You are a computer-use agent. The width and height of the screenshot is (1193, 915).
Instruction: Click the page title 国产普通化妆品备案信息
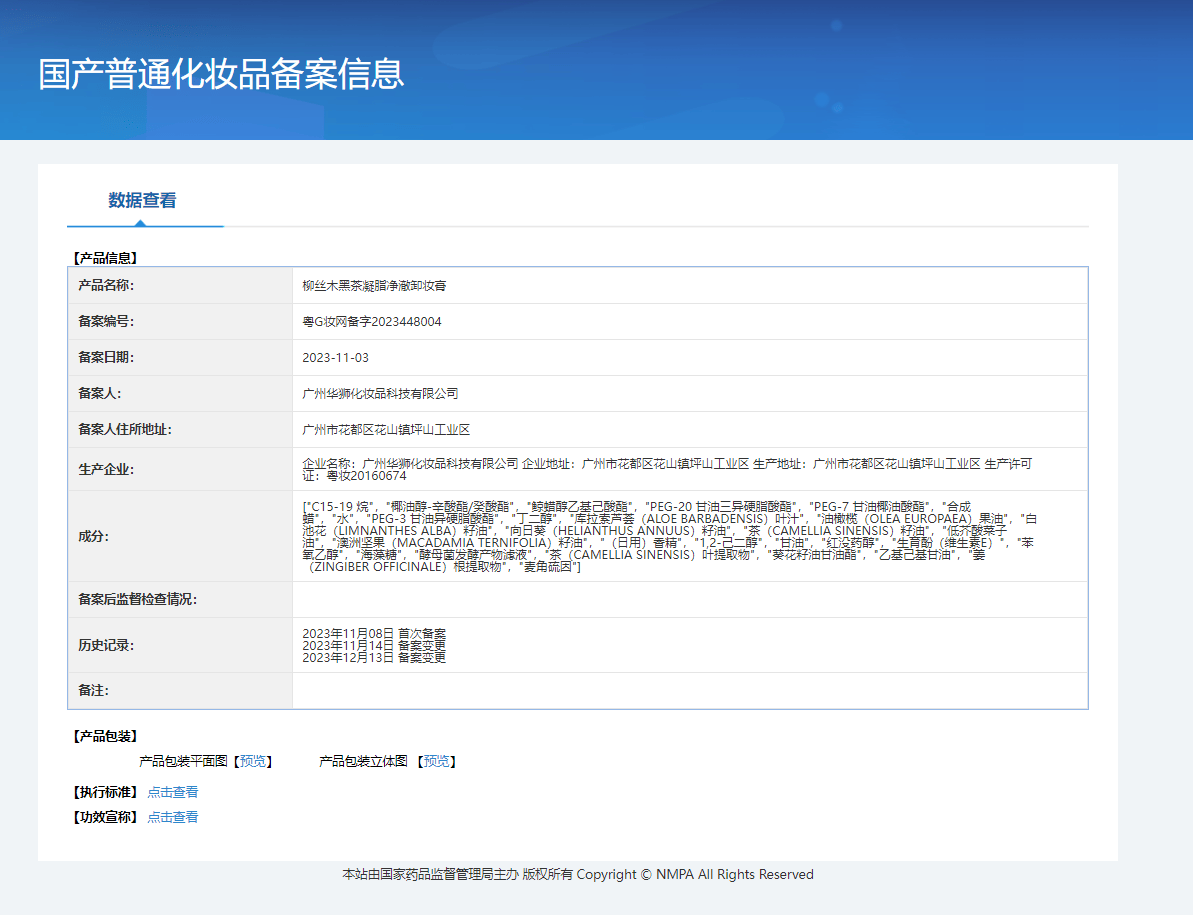coord(221,74)
